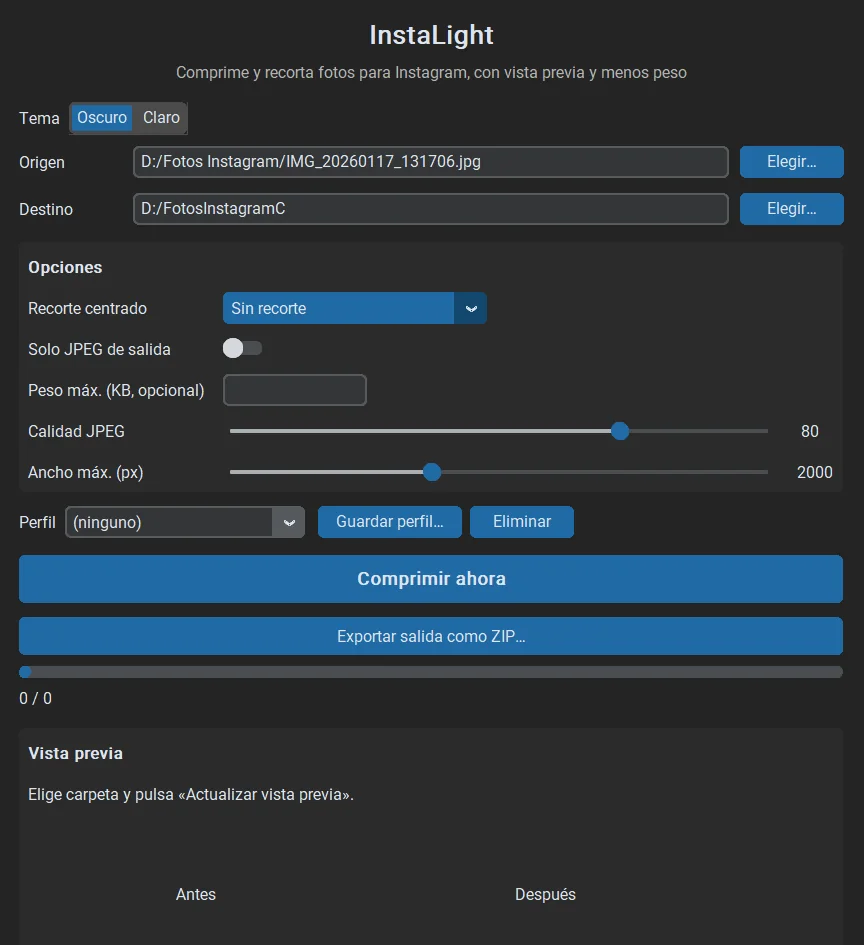Click the Tema label
Viewport: 864px width, 945px height.
pyautogui.click(x=39, y=118)
